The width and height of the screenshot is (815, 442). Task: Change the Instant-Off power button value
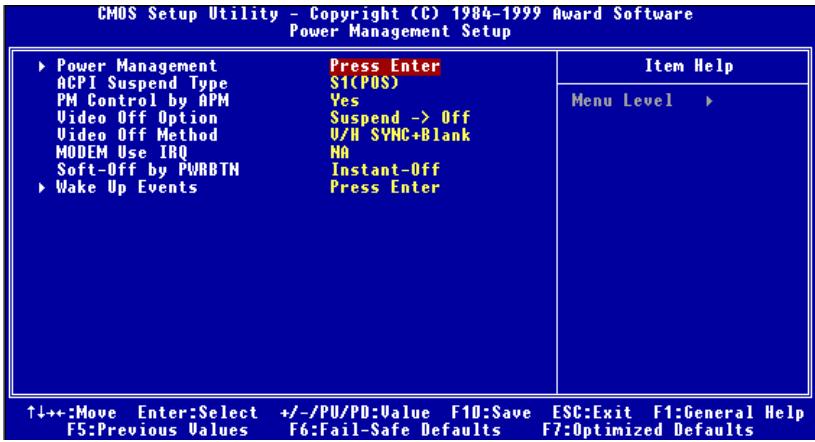tap(385, 170)
